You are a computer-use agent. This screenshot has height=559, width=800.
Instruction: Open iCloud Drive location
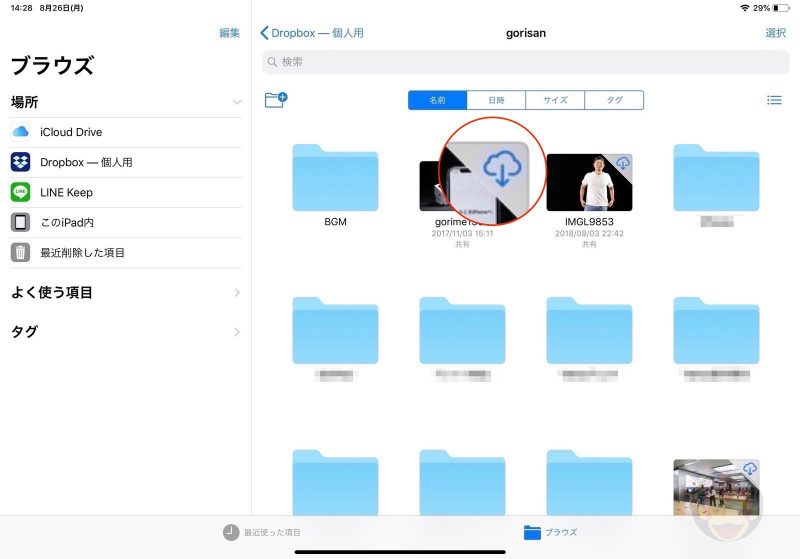[x=125, y=132]
